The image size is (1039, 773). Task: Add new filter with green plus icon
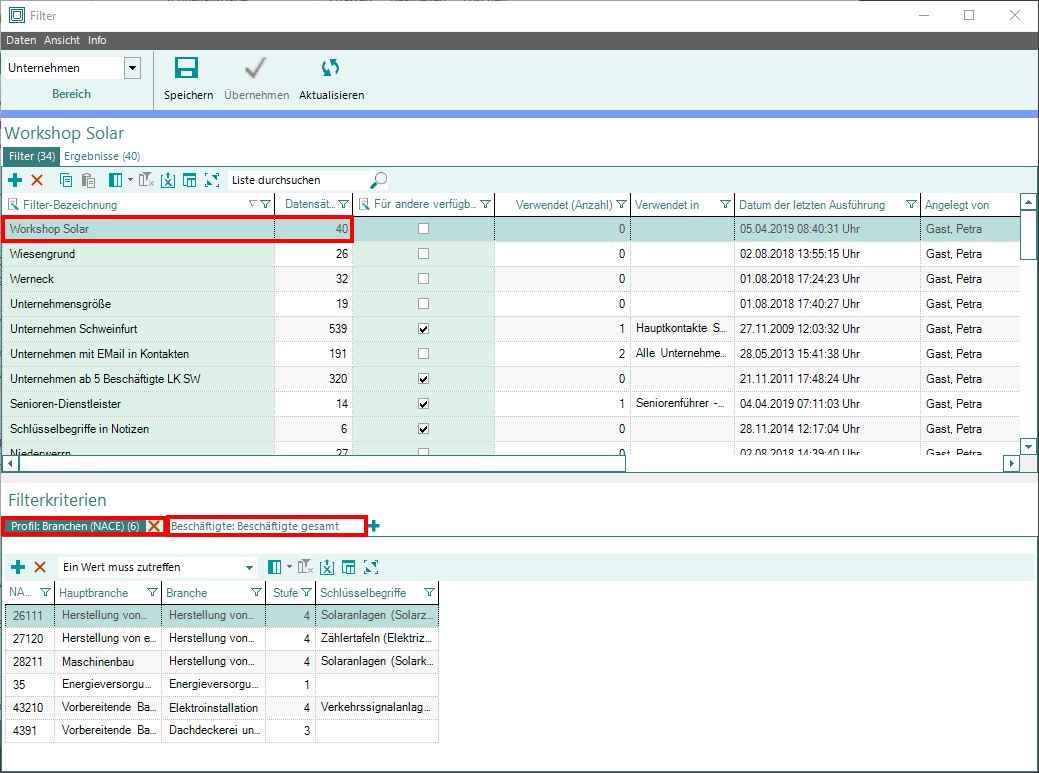(15, 180)
